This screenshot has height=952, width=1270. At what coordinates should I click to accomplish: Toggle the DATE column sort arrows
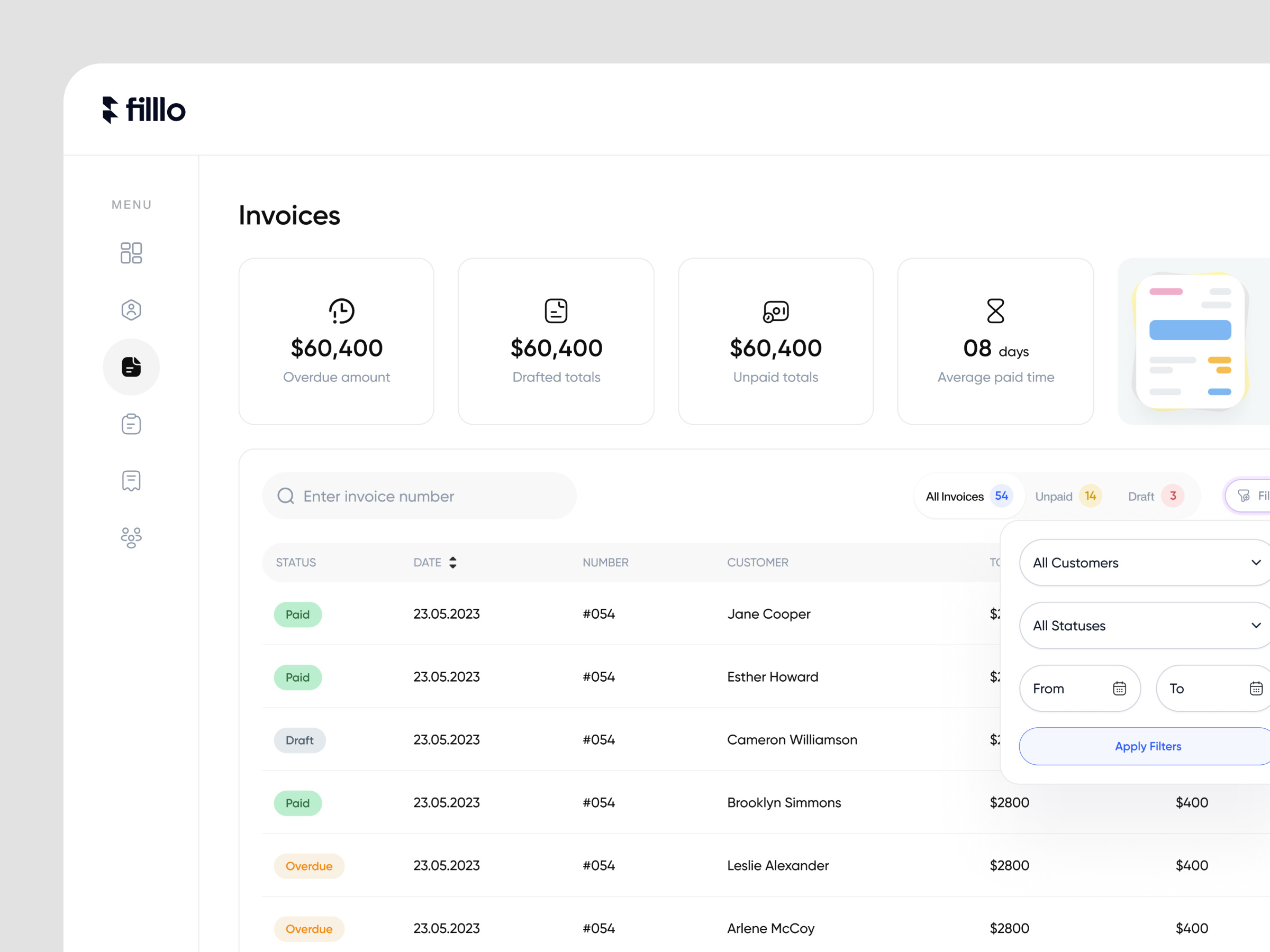click(453, 562)
